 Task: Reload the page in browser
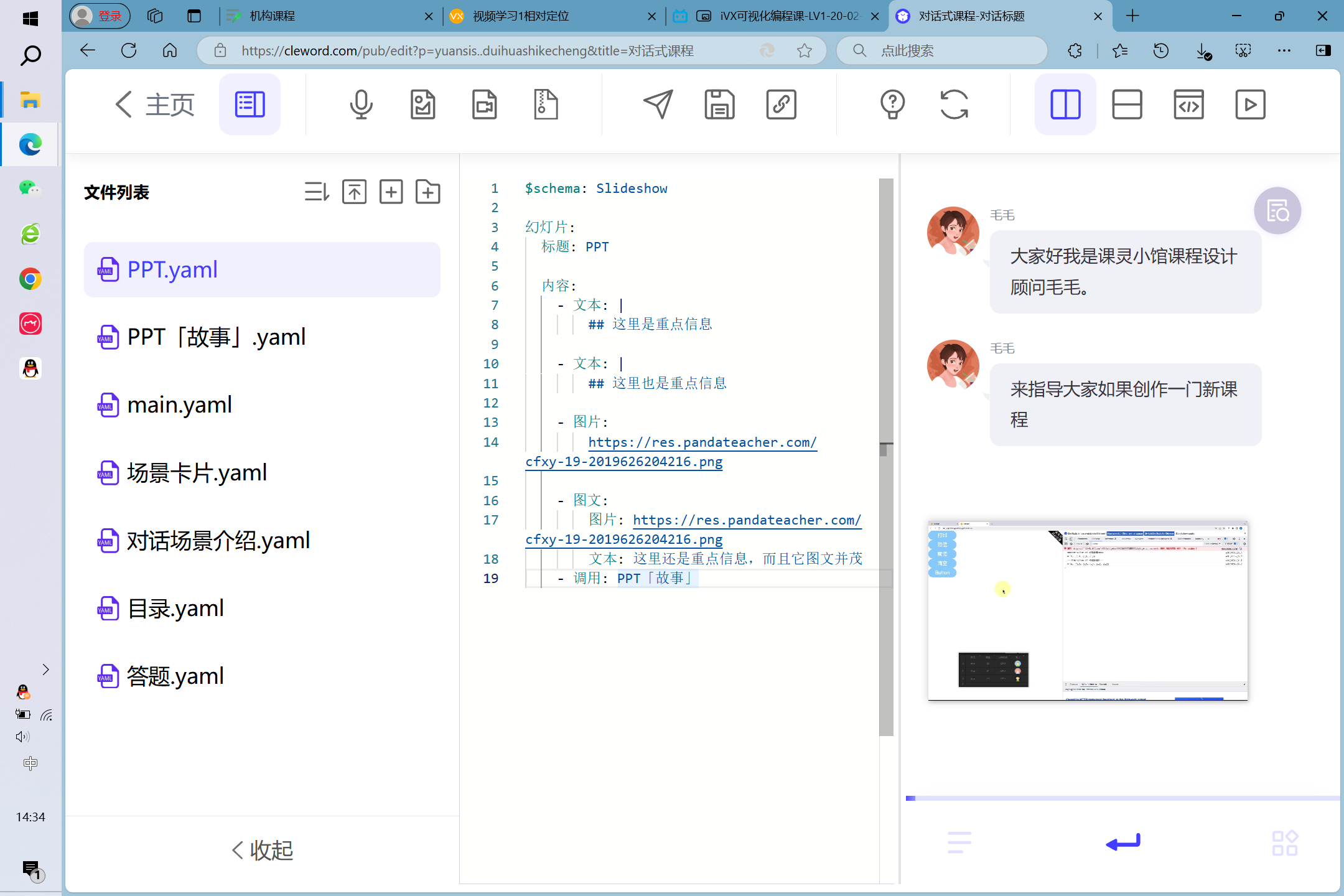129,50
